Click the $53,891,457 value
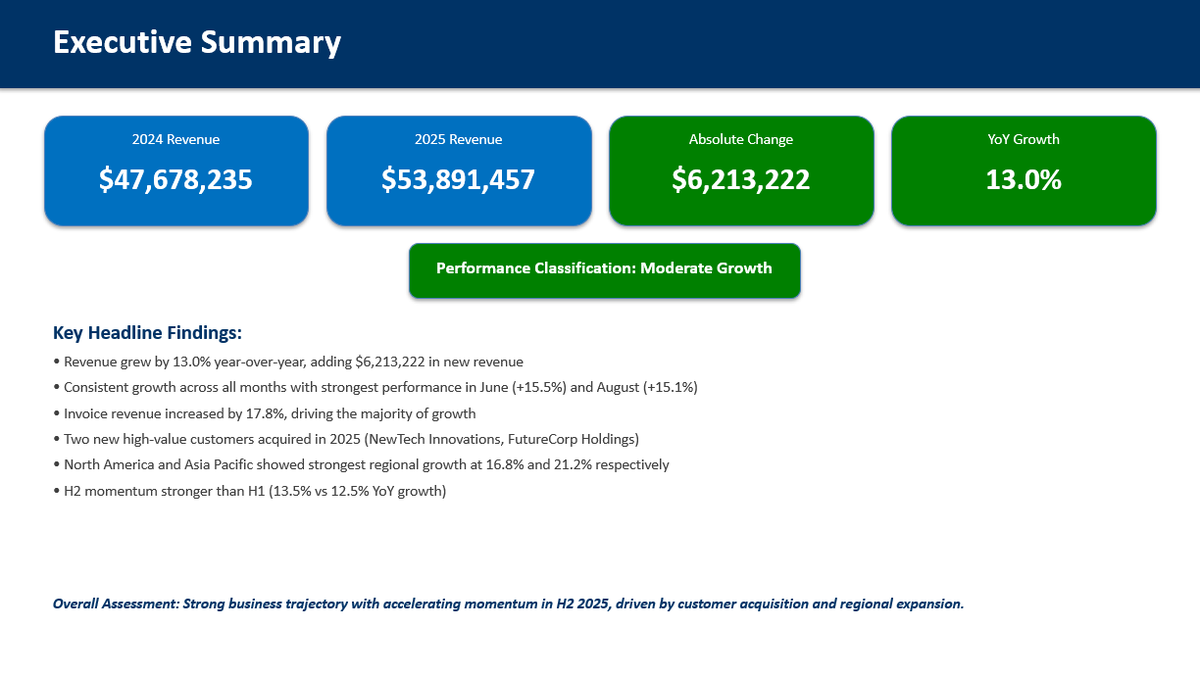This screenshot has width=1200, height=676. click(x=459, y=180)
